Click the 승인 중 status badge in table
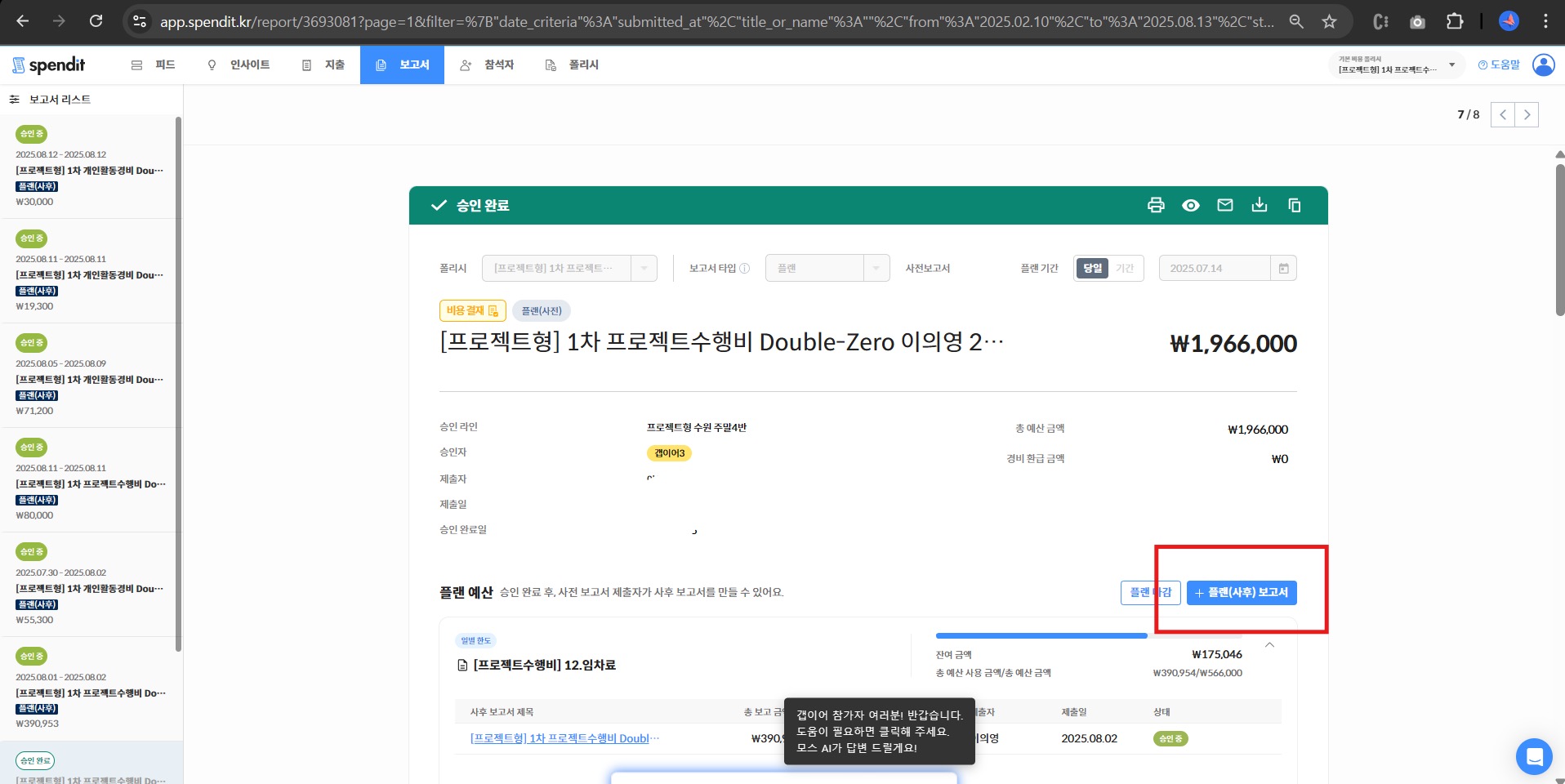 coord(1170,738)
